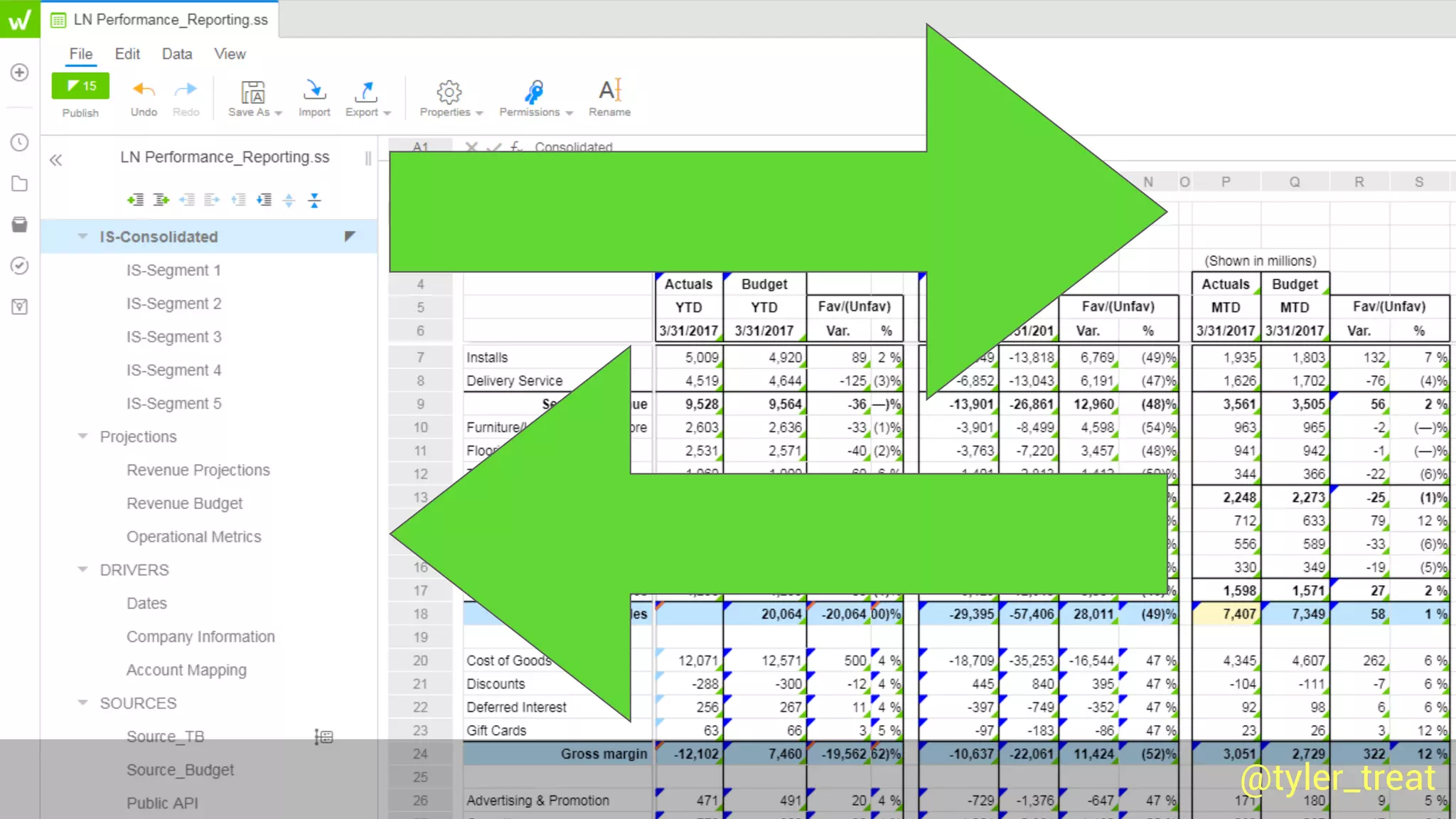The width and height of the screenshot is (1456, 819).
Task: Collapse the Projections group
Action: 82,437
